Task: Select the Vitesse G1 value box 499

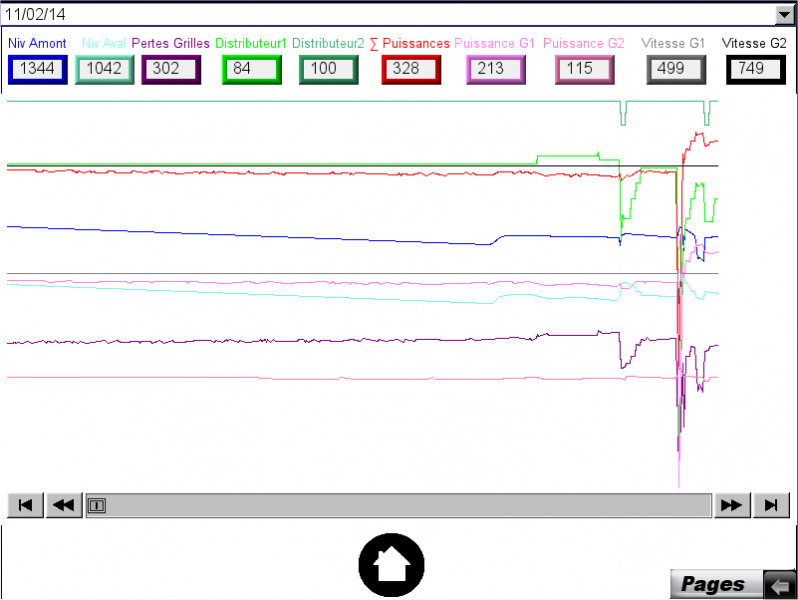Action: [x=676, y=69]
